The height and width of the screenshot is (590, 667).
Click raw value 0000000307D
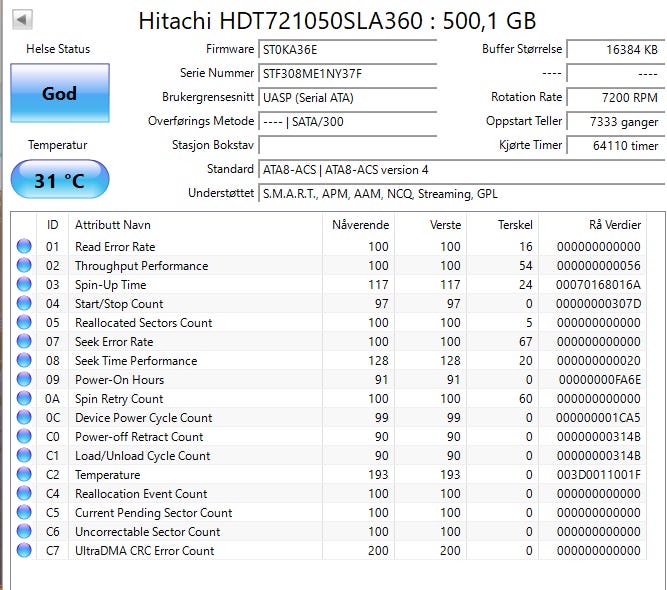(599, 304)
